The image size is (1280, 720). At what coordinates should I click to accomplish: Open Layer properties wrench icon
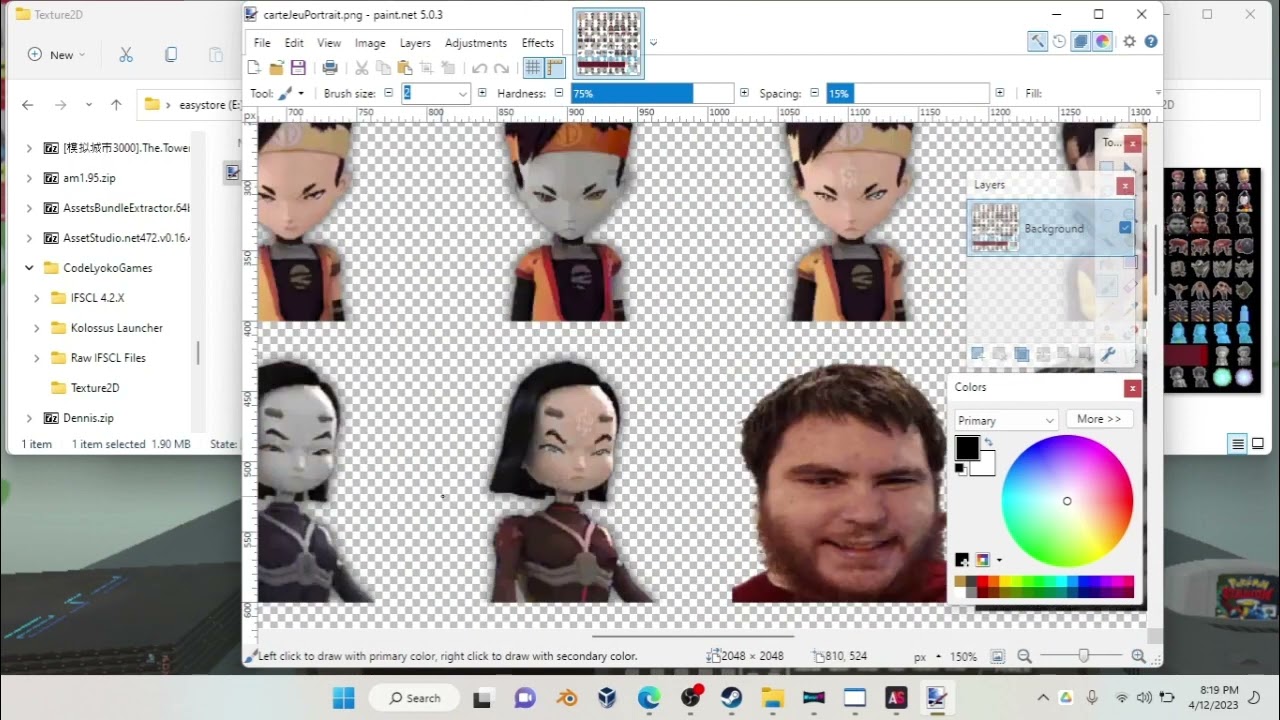1107,354
